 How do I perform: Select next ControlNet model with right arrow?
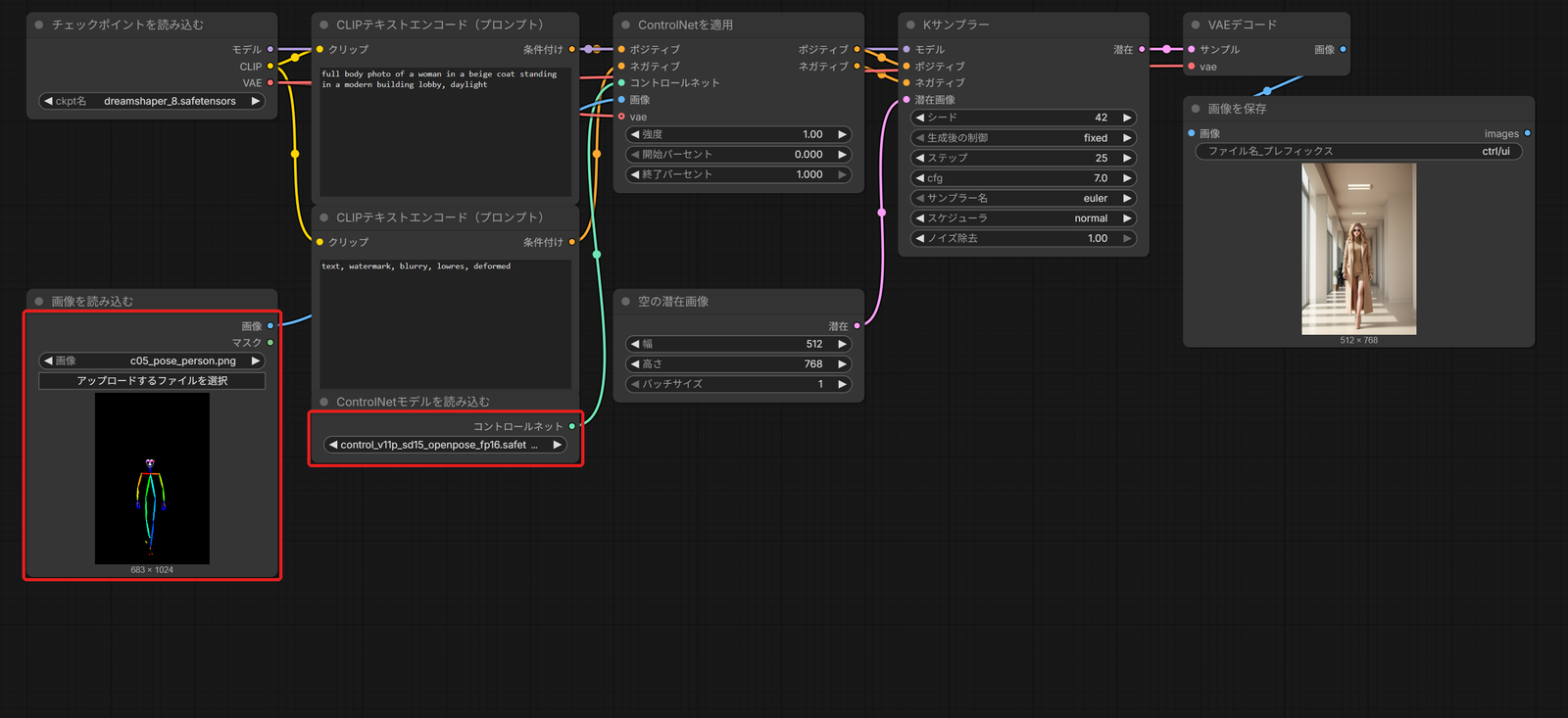click(x=557, y=445)
